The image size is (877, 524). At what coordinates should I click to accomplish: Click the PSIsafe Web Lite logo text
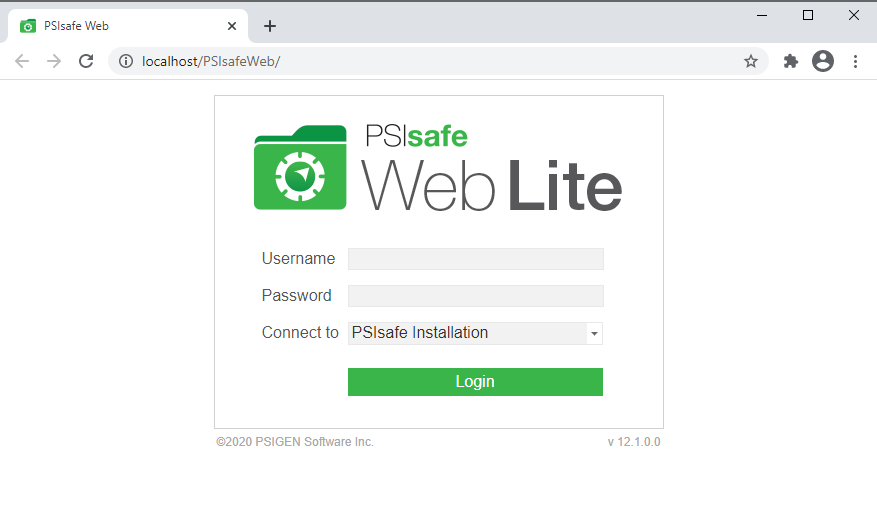[x=491, y=168]
